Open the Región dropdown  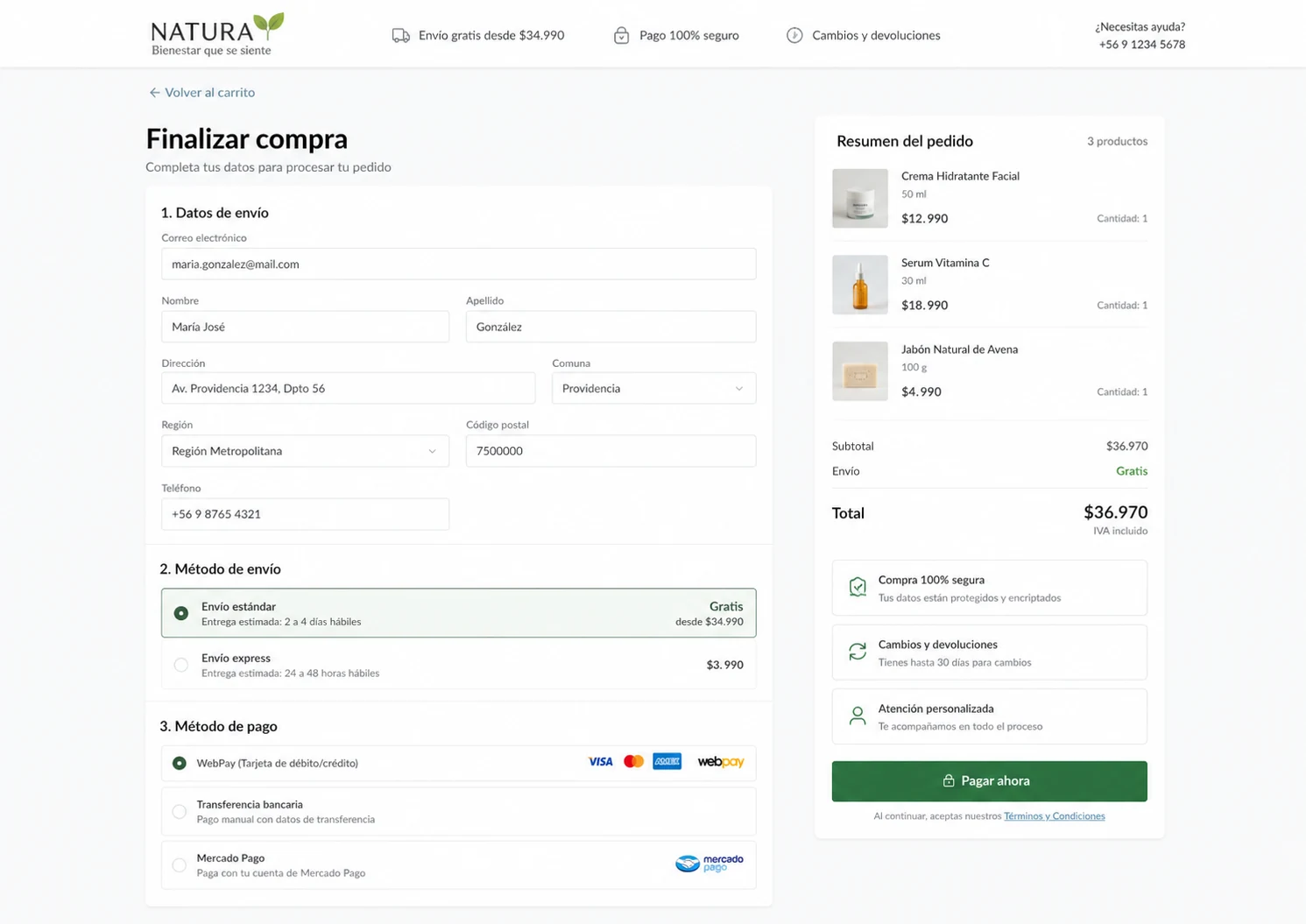(305, 451)
